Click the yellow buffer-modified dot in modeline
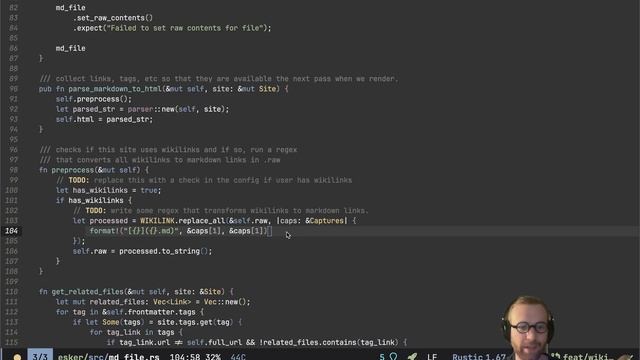The width and height of the screenshot is (640, 360). [17, 357]
